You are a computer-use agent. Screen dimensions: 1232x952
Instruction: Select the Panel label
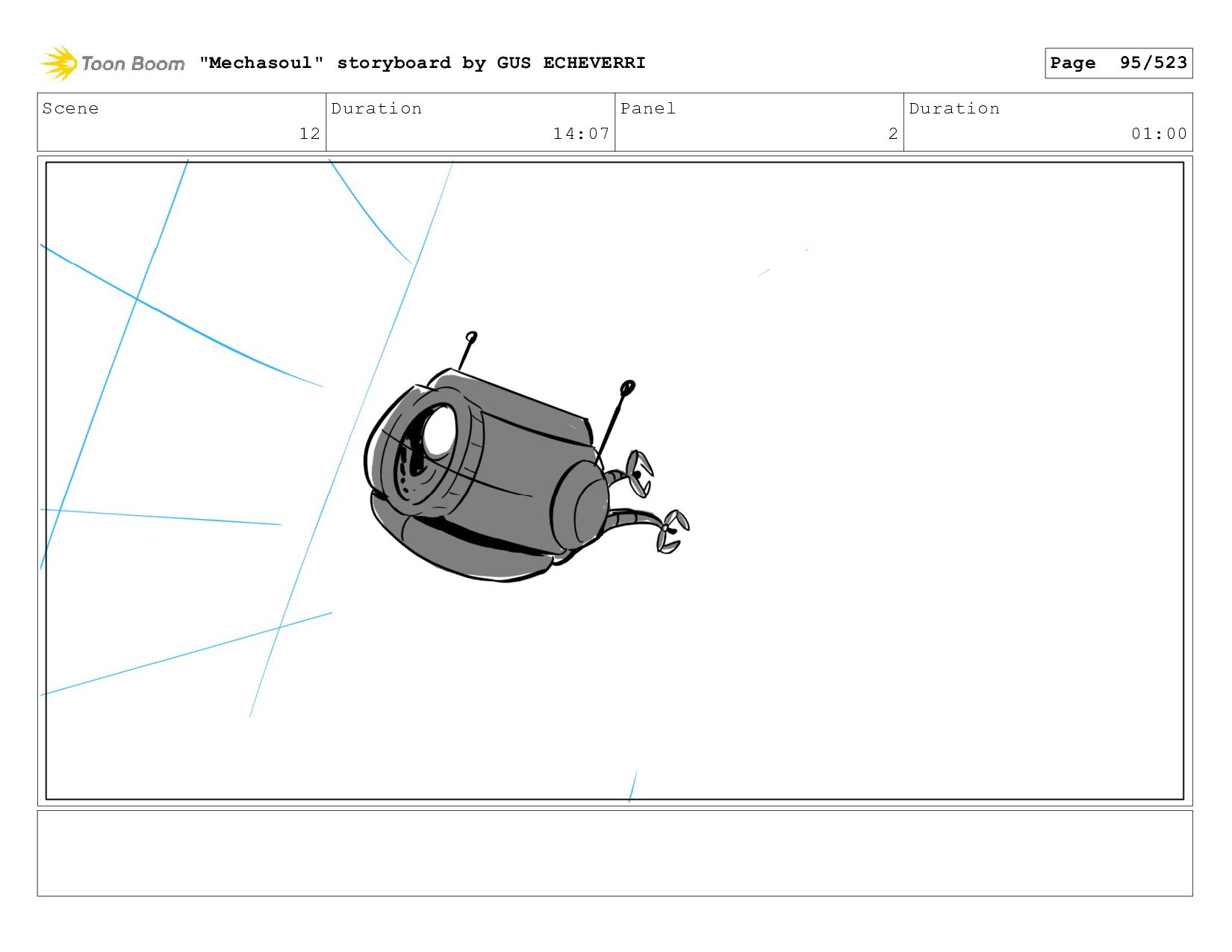[x=648, y=108]
